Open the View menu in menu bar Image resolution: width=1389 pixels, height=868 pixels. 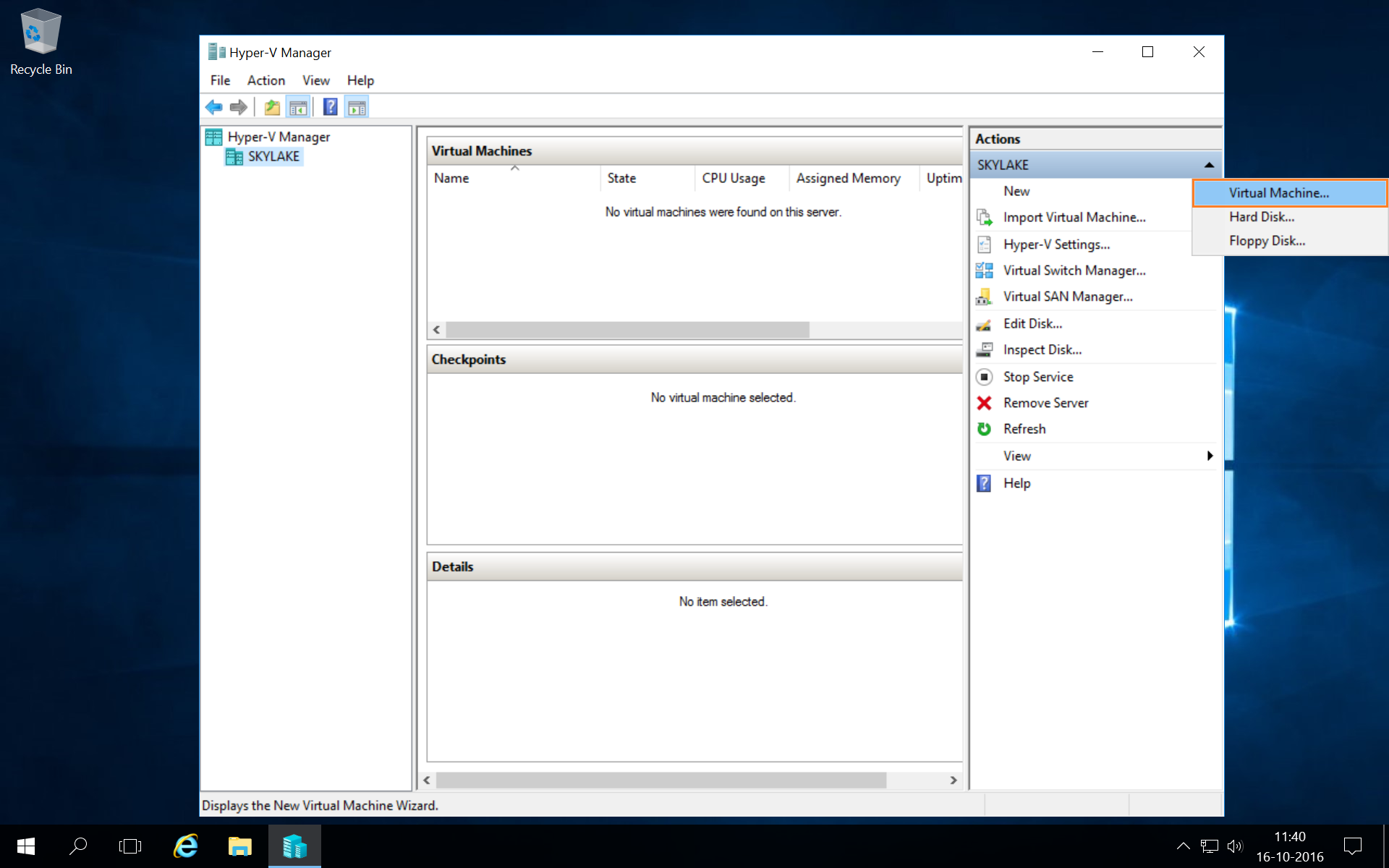click(316, 80)
